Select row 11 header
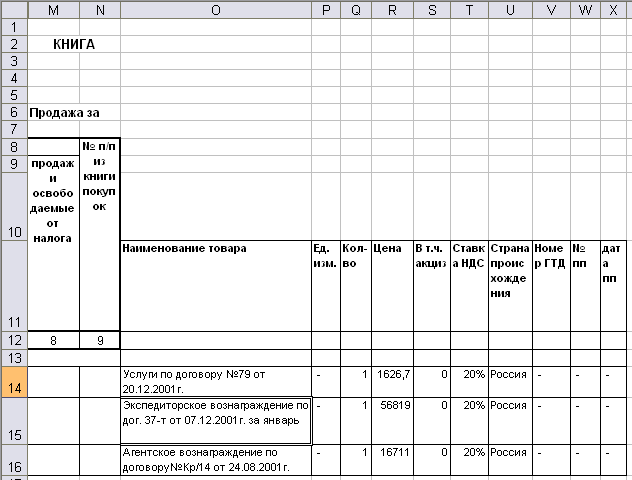The width and height of the screenshot is (632, 480). click(14, 286)
